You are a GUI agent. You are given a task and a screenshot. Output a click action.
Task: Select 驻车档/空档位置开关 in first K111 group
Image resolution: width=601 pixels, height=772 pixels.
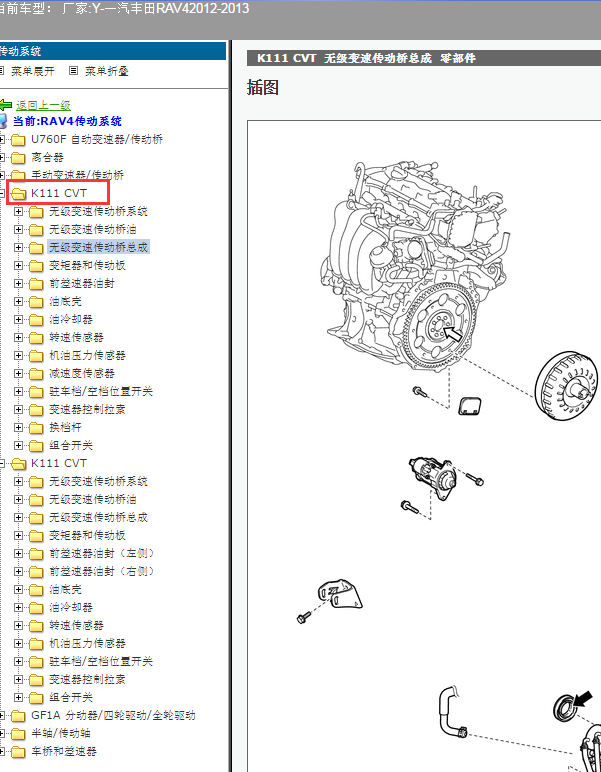click(101, 391)
